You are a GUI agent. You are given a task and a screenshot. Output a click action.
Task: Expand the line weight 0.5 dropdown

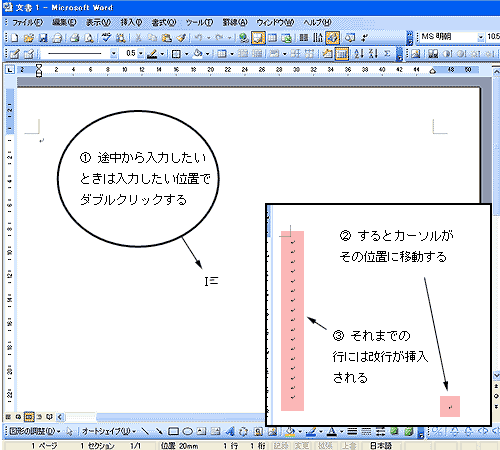pyautogui.click(x=141, y=53)
